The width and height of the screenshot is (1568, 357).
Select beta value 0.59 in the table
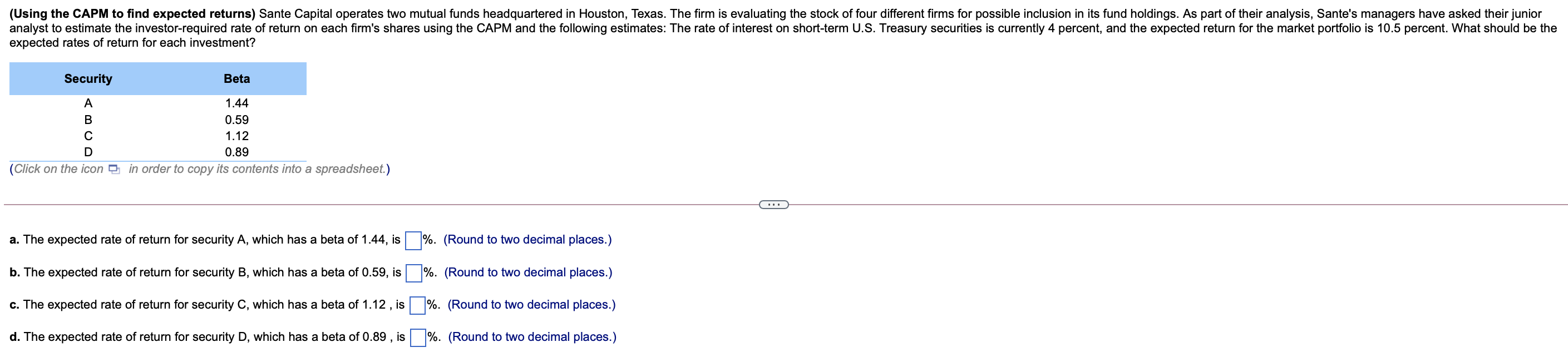coord(236,119)
